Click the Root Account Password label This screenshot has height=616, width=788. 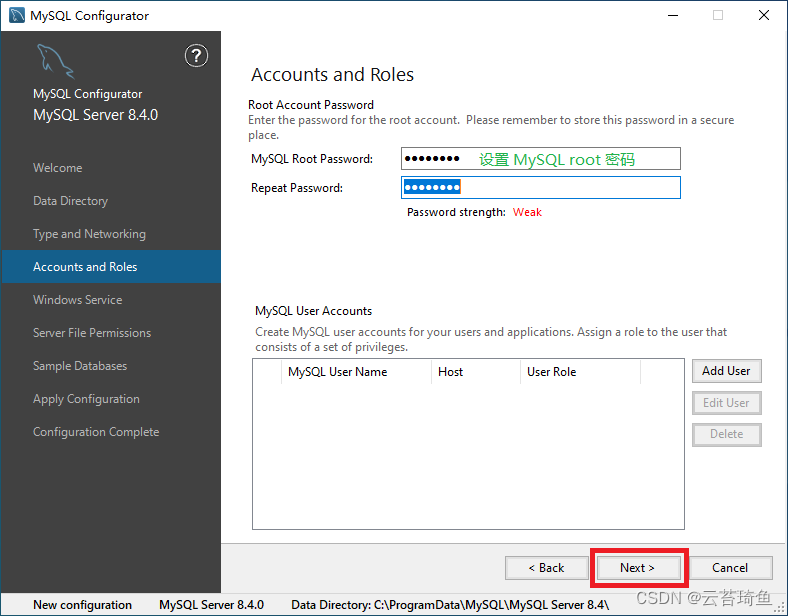(311, 105)
